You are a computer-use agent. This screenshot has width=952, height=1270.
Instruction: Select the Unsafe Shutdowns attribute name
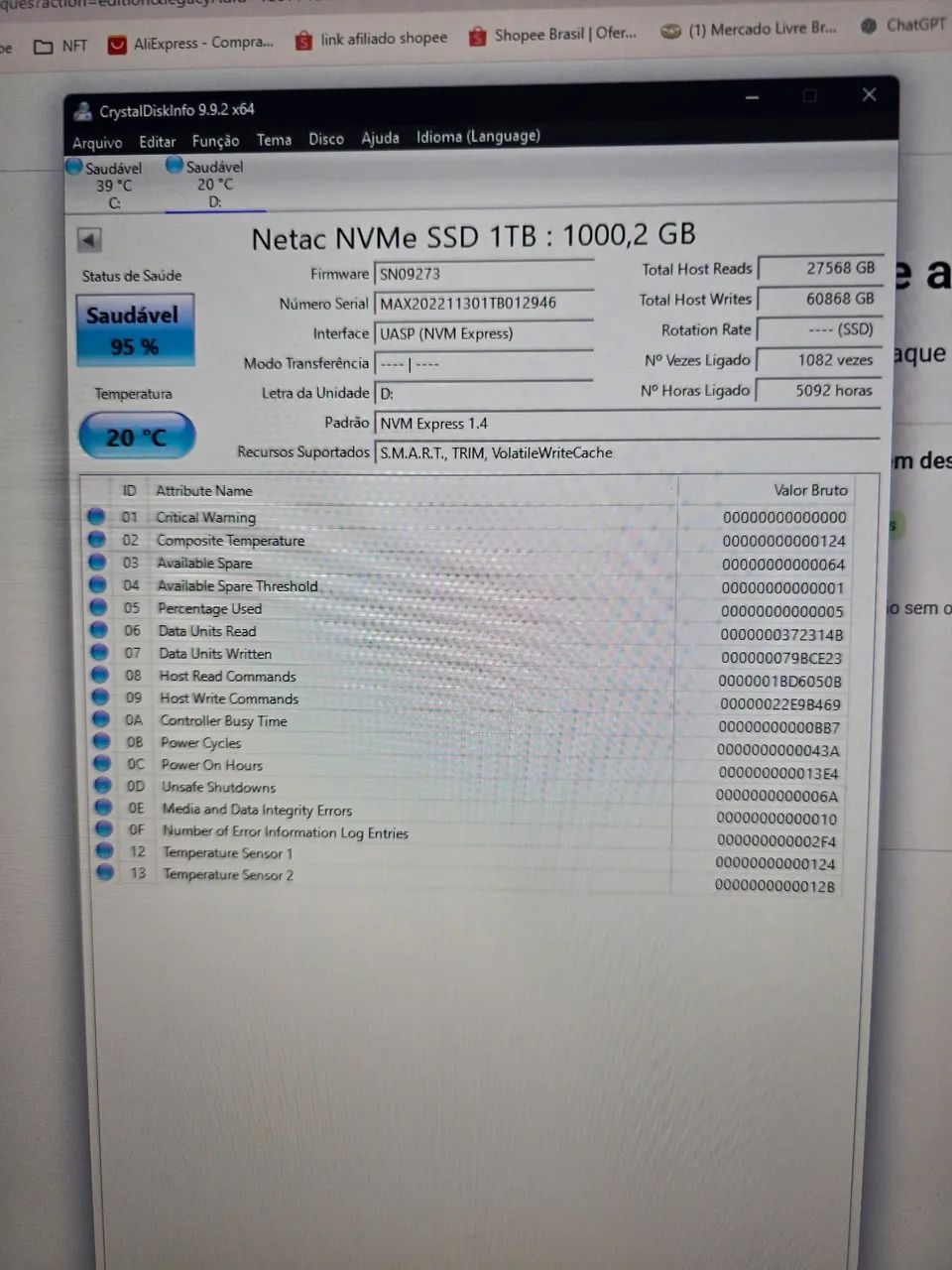click(x=218, y=787)
